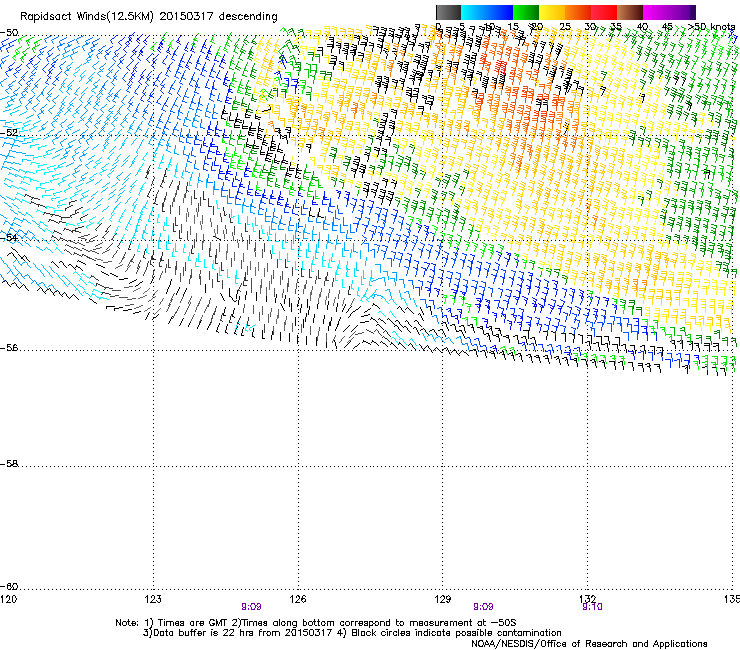Select the green color band in the legend
The image size is (740, 650).
click(526, 12)
